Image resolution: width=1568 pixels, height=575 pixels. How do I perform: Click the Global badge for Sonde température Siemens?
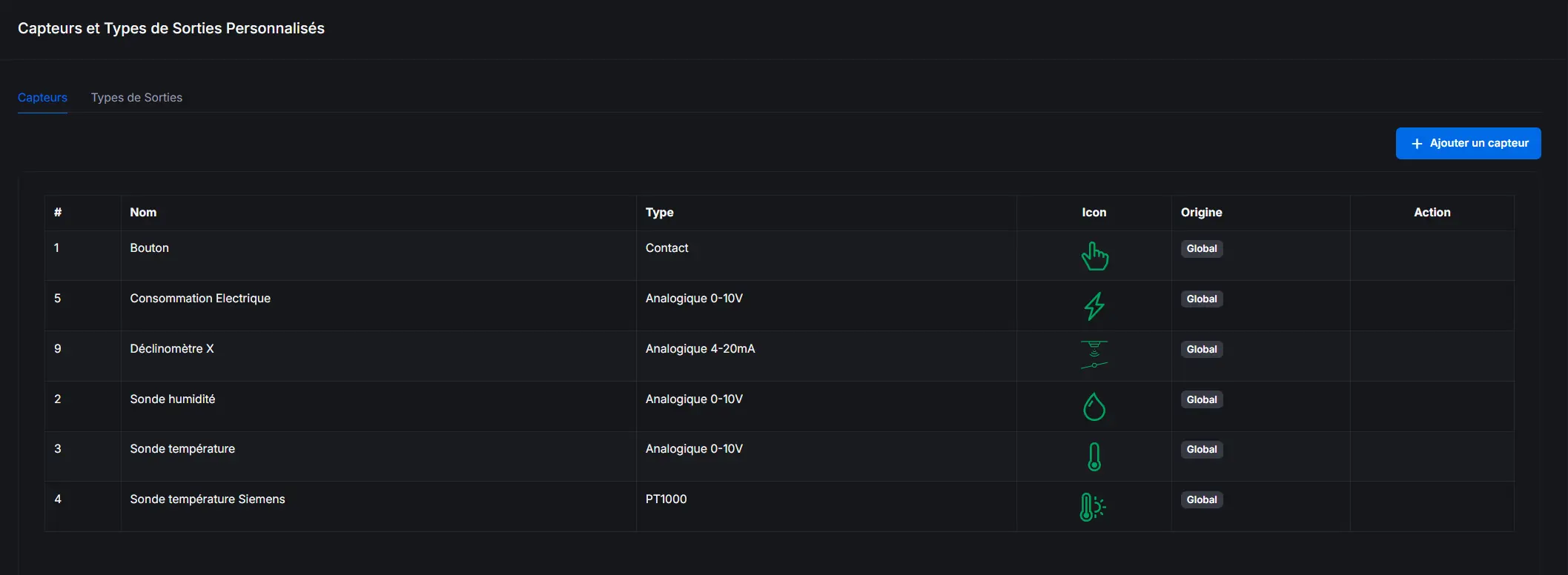tap(1202, 500)
